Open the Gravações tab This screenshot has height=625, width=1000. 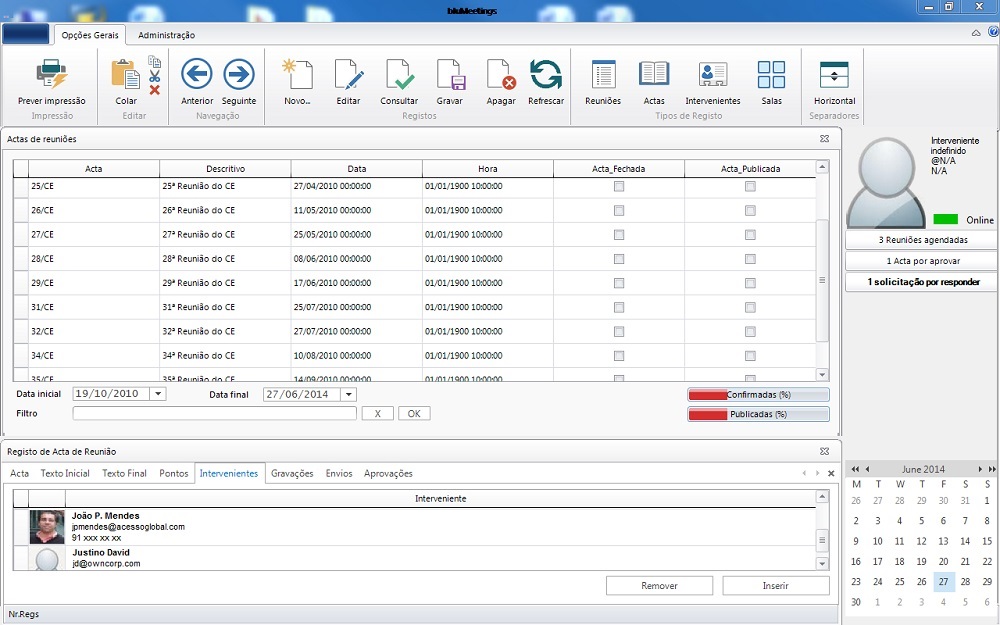click(x=292, y=473)
